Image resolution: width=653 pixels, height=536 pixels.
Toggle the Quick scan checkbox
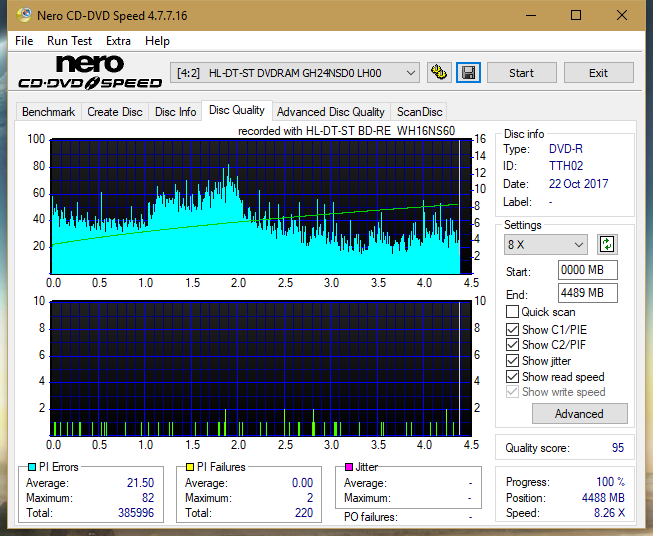coord(512,312)
